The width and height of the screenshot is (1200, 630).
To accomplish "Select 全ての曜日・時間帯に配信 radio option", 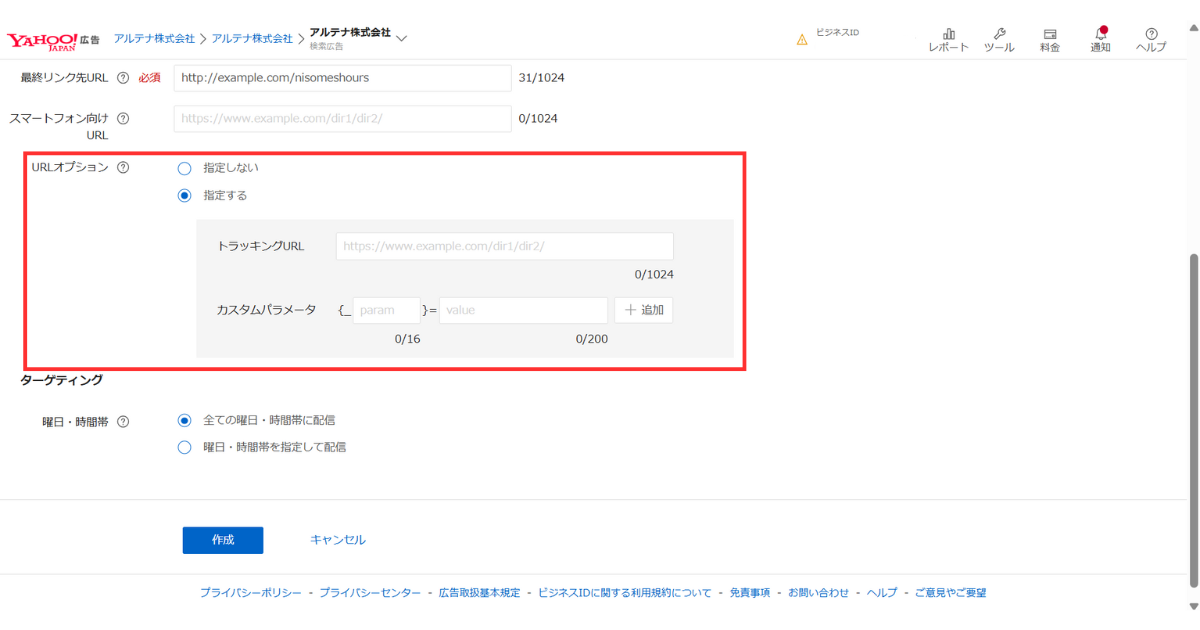I will [184, 421].
